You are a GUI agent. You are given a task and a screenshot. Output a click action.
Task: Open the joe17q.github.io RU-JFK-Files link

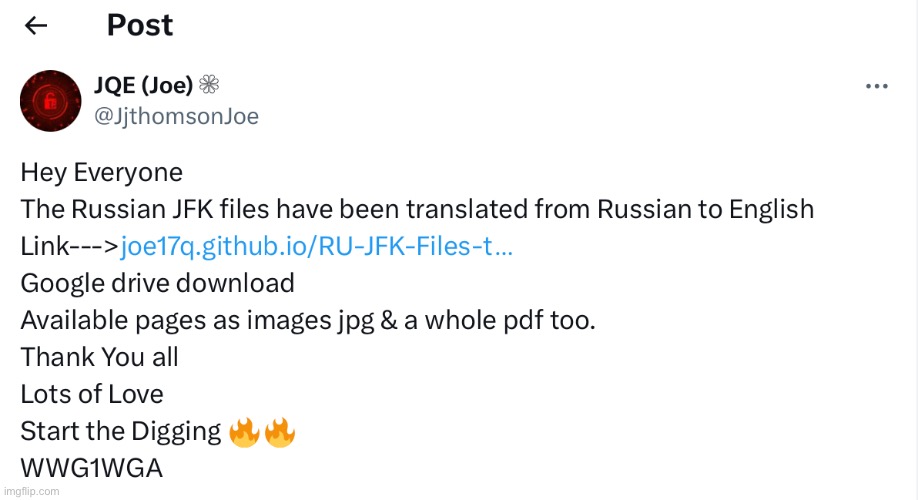[x=316, y=247]
